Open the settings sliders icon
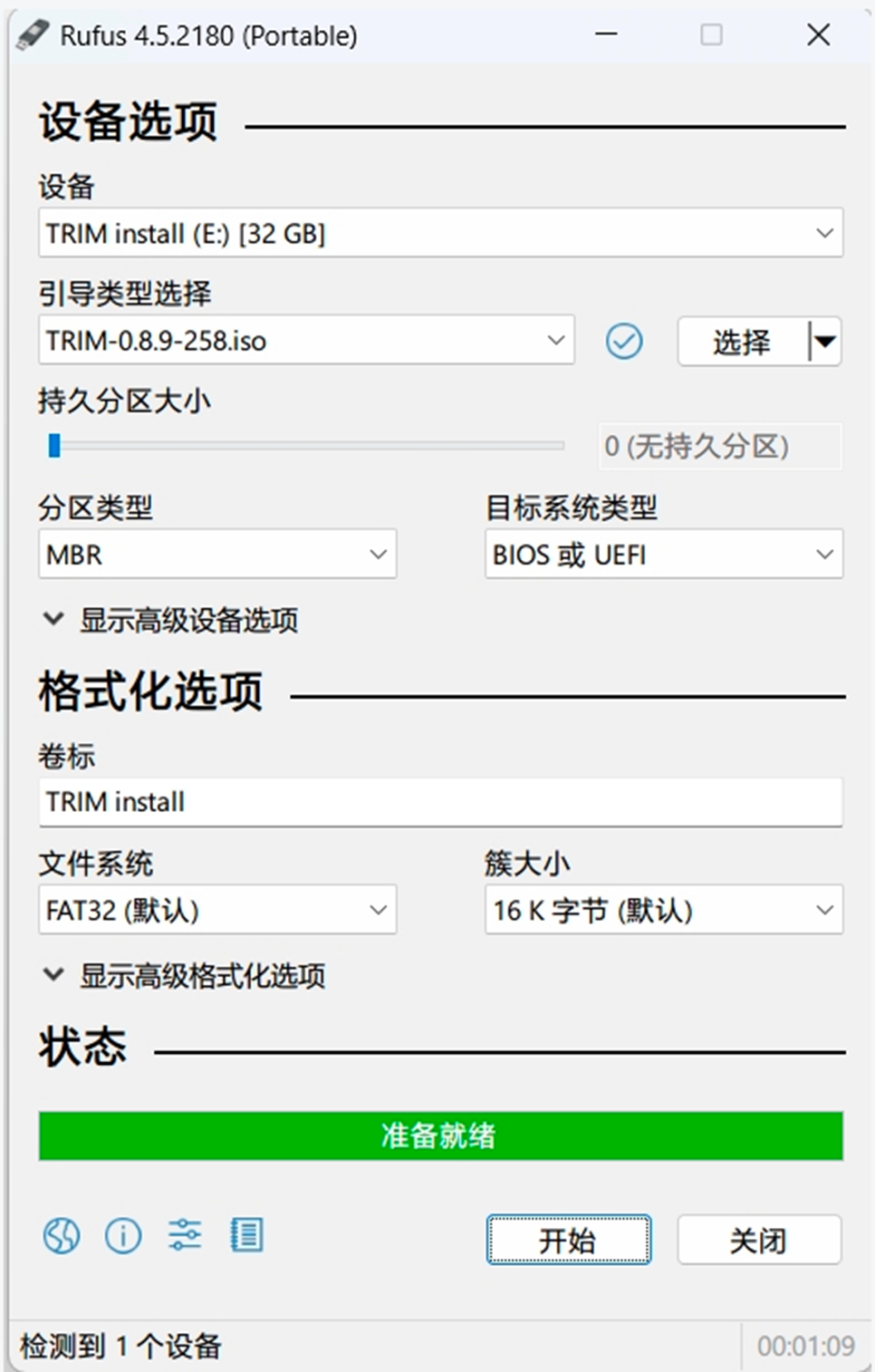This screenshot has width=875, height=1372. click(185, 1235)
